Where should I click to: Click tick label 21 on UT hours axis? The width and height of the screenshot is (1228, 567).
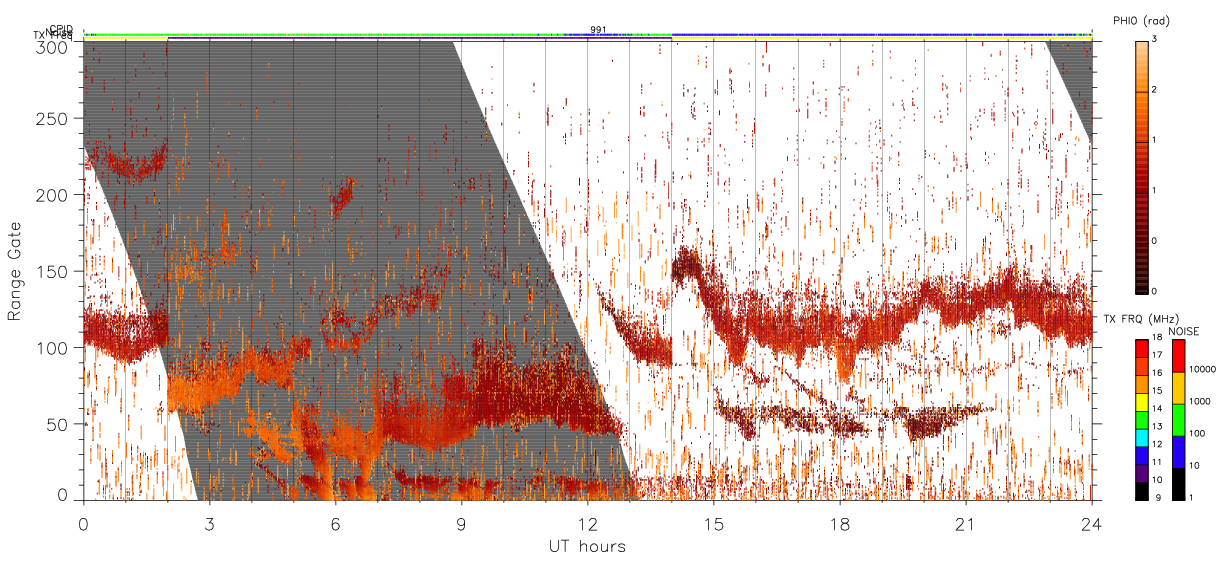(x=965, y=524)
